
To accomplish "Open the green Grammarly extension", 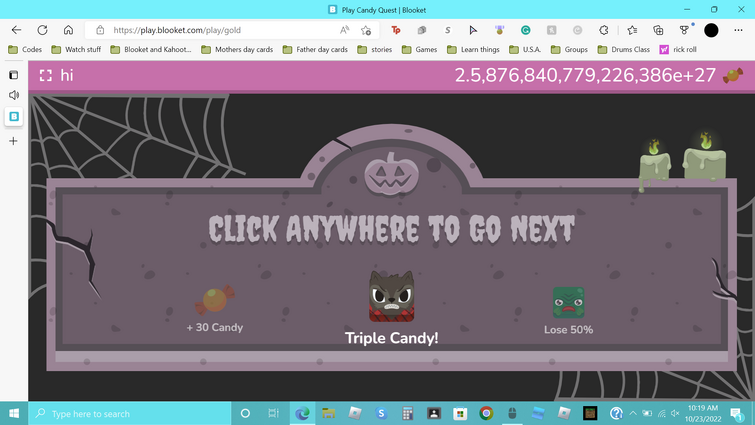I will pyautogui.click(x=525, y=30).
